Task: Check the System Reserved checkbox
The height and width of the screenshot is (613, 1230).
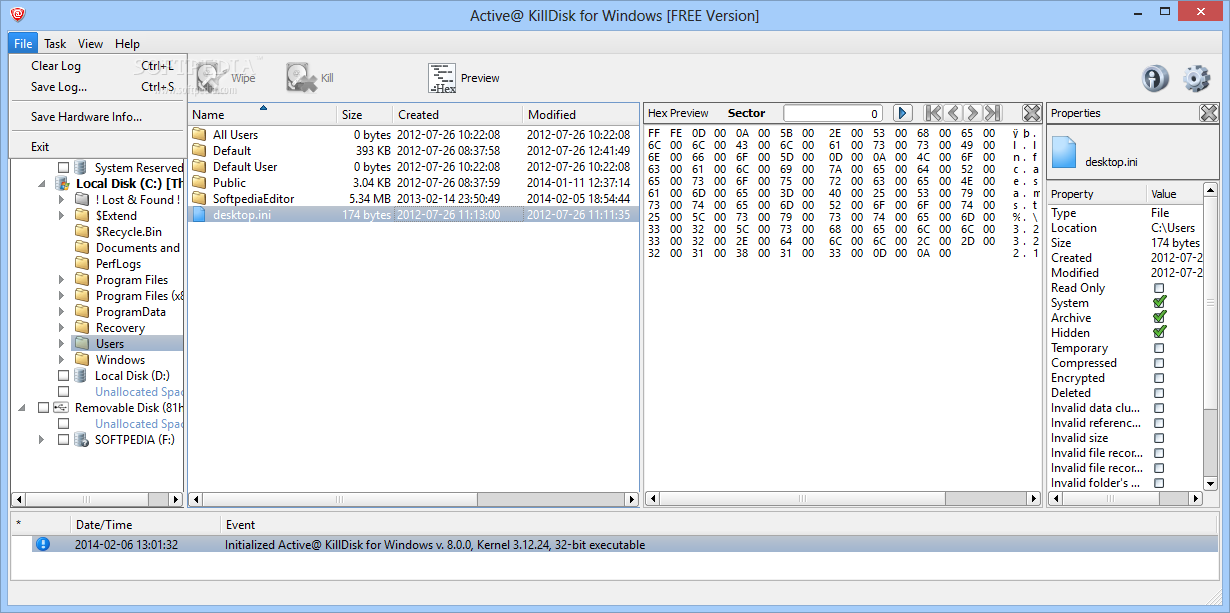Action: tap(63, 167)
